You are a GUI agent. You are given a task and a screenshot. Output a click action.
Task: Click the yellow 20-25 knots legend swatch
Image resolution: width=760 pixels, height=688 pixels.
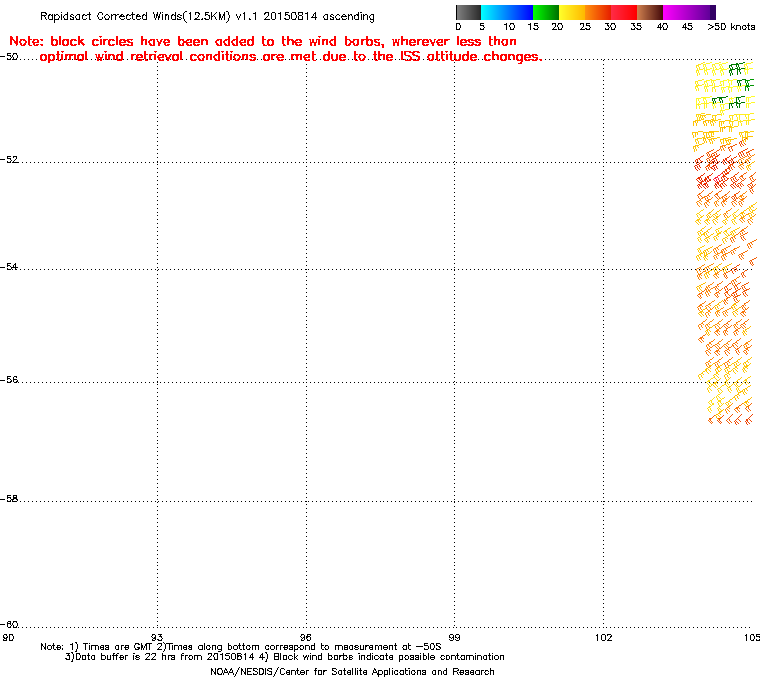tap(572, 12)
